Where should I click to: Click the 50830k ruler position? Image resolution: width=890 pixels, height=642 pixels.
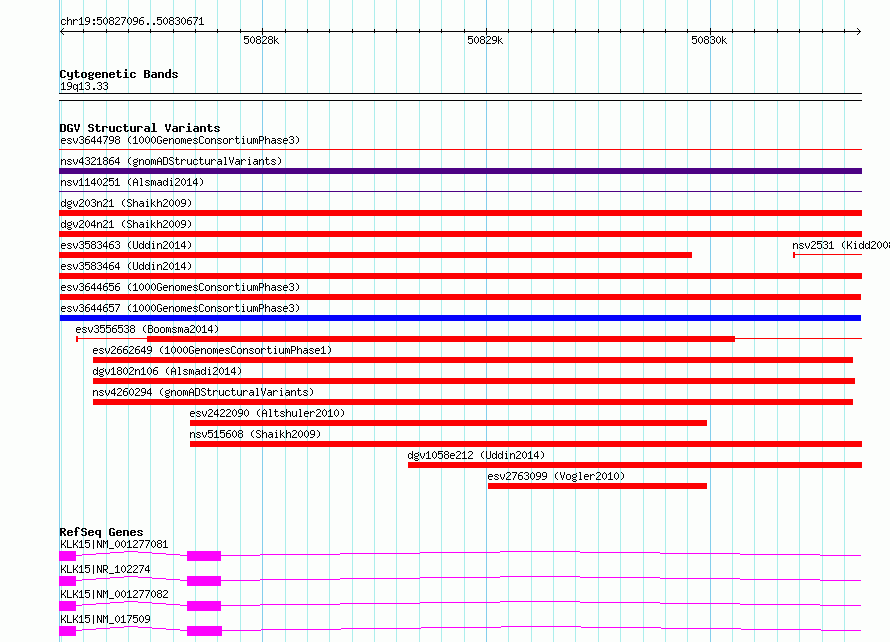(x=709, y=40)
